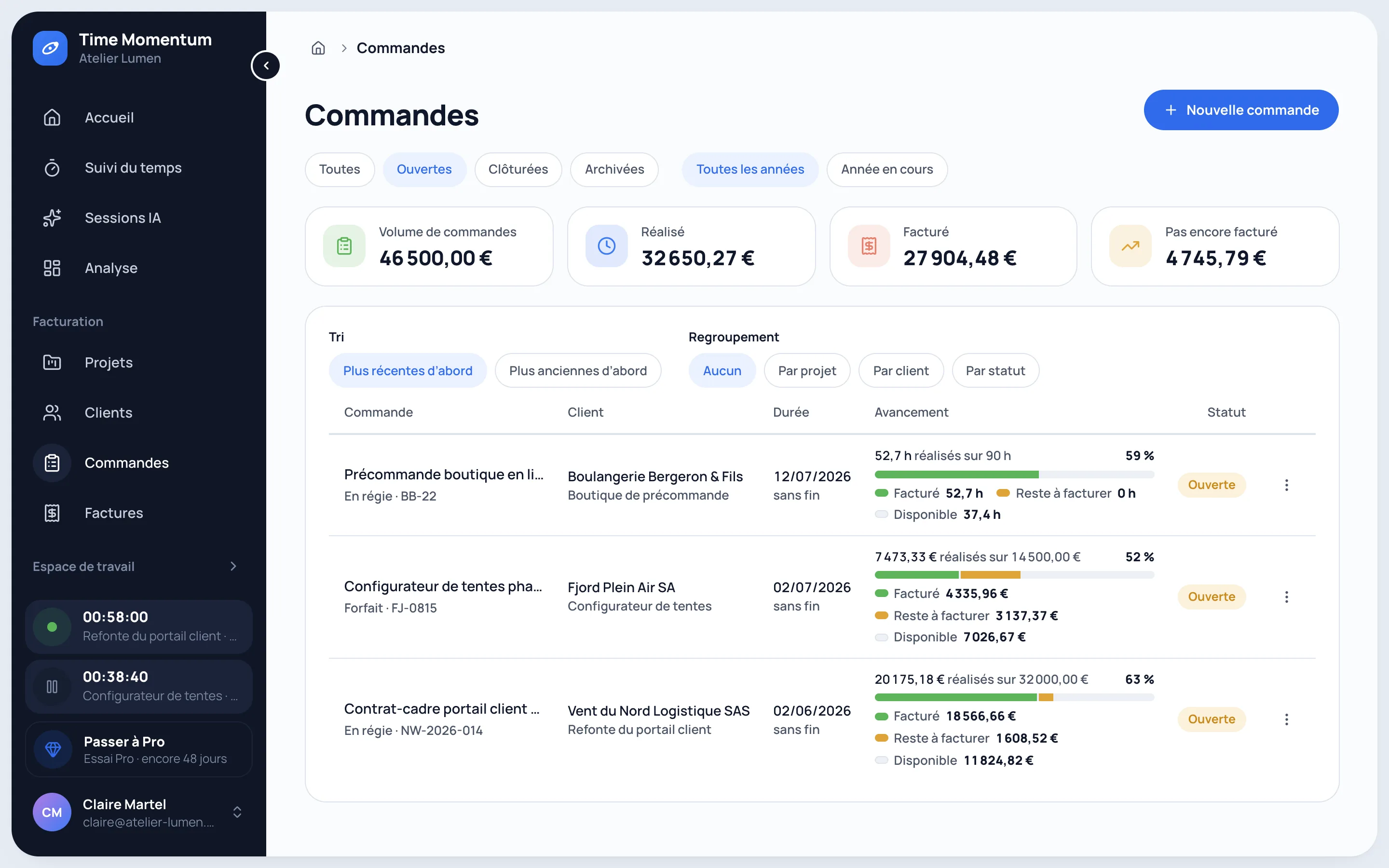This screenshot has width=1389, height=868.
Task: Collapse the sidebar with the chevron button
Action: (266, 66)
